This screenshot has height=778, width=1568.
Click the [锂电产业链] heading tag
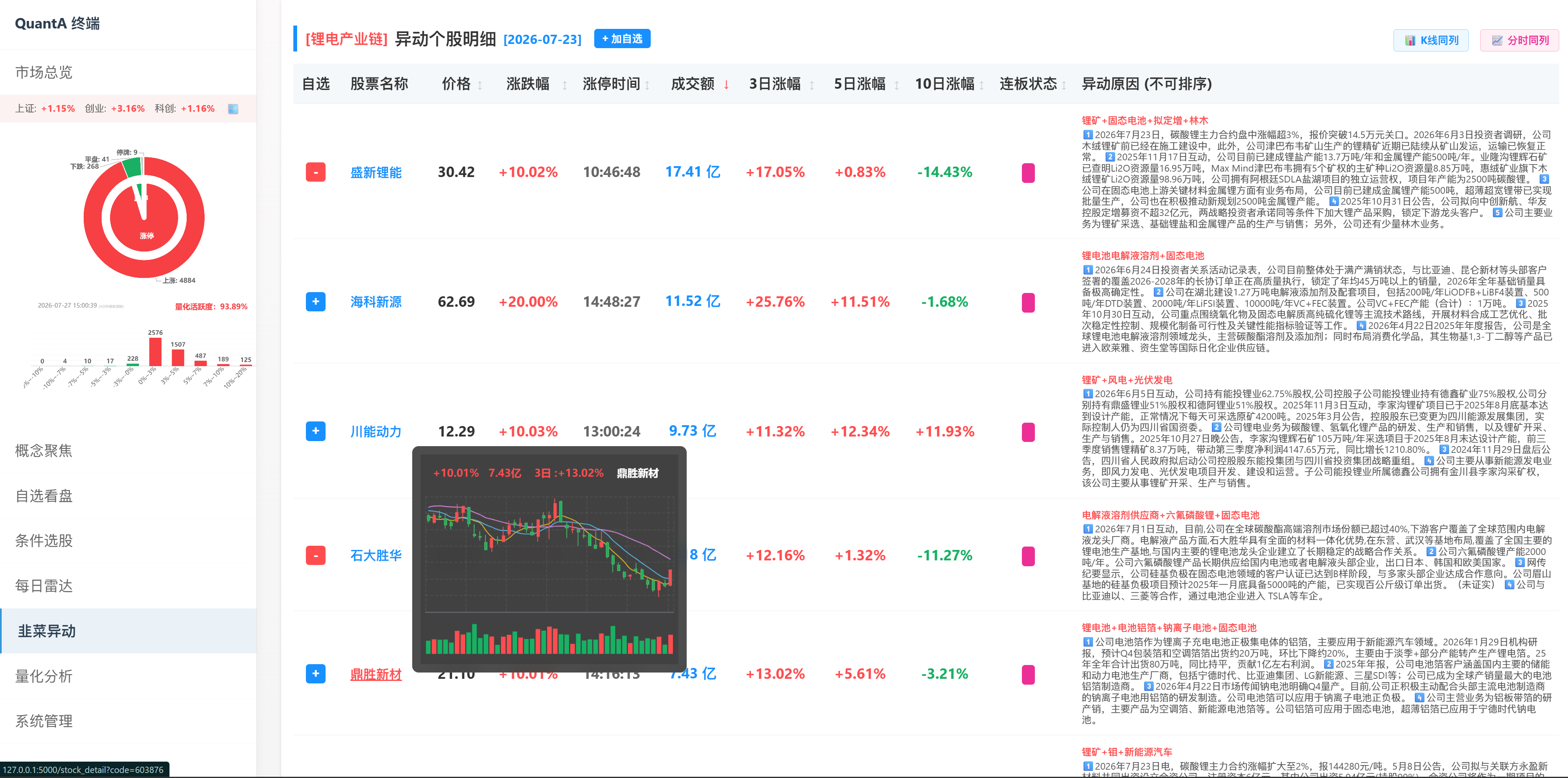click(346, 39)
